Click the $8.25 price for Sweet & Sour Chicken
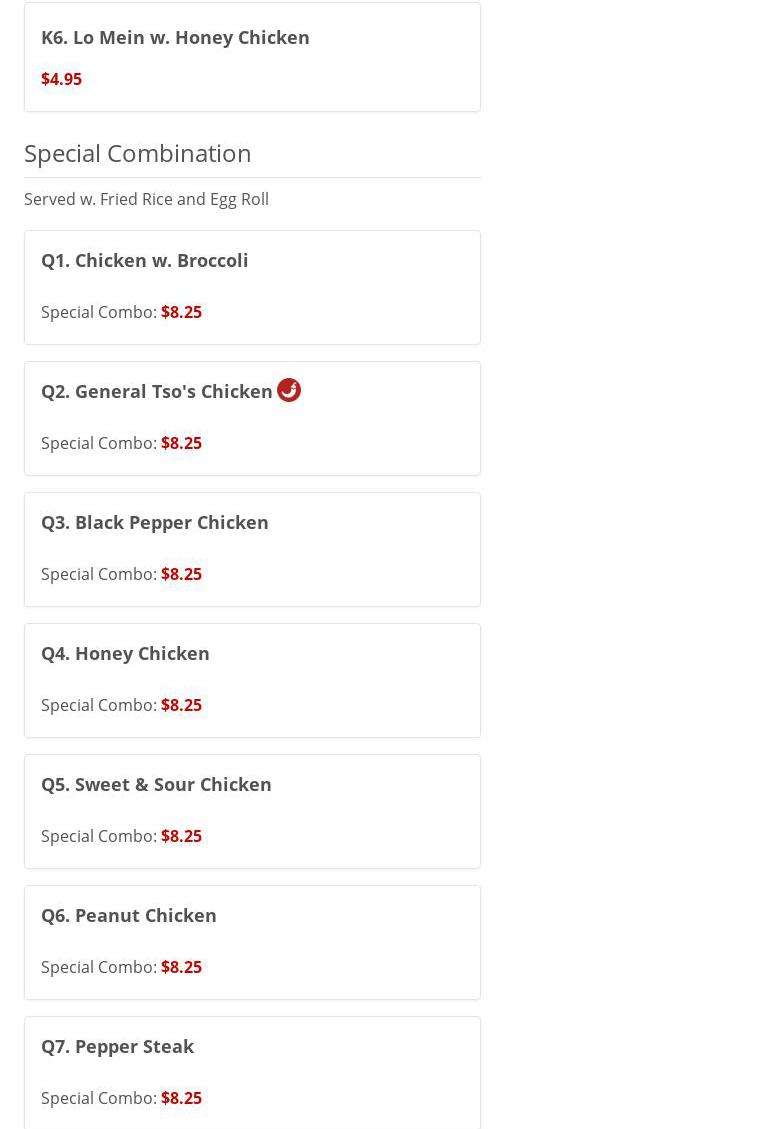 (181, 836)
